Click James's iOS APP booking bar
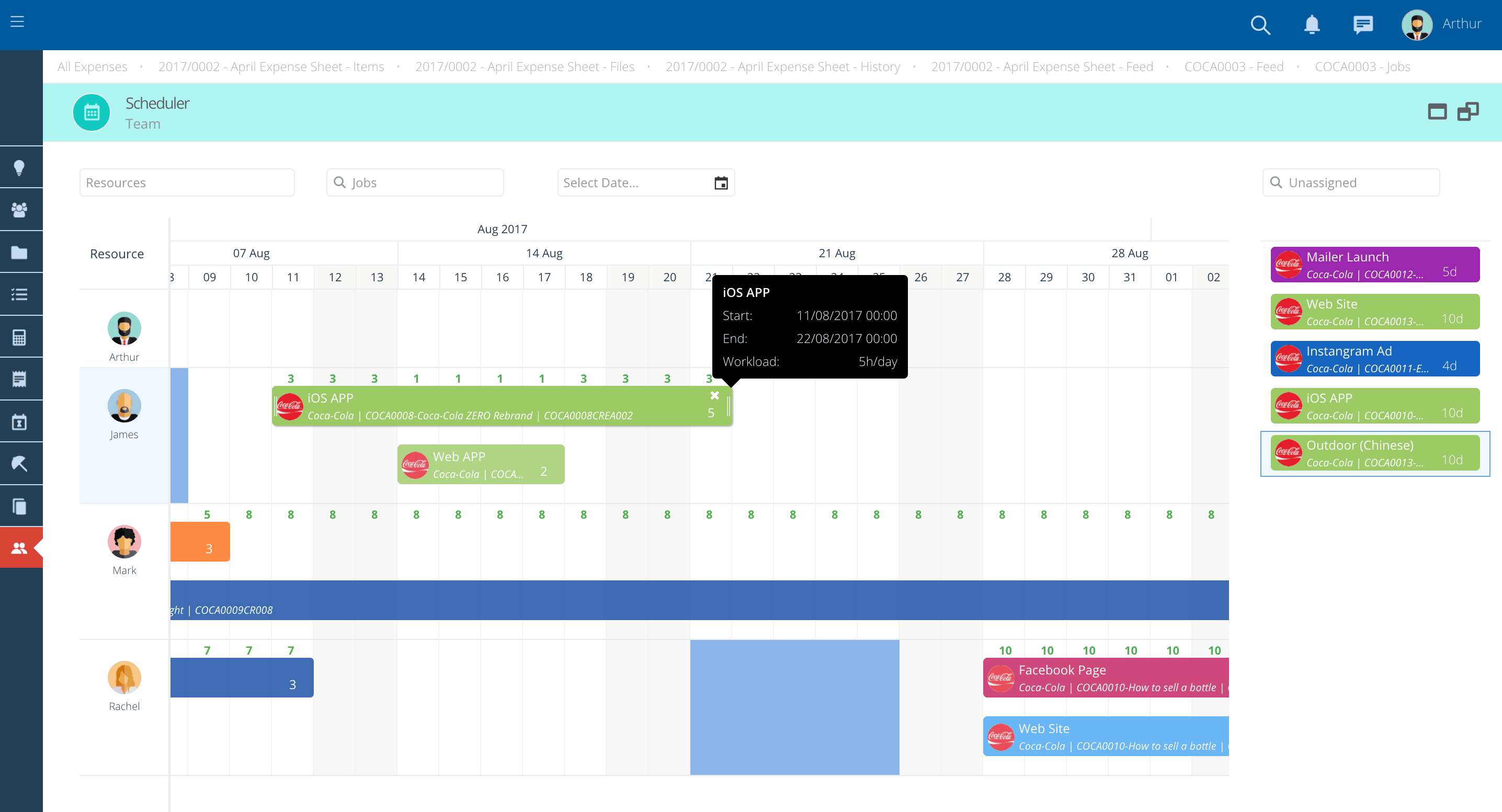 tap(502, 406)
